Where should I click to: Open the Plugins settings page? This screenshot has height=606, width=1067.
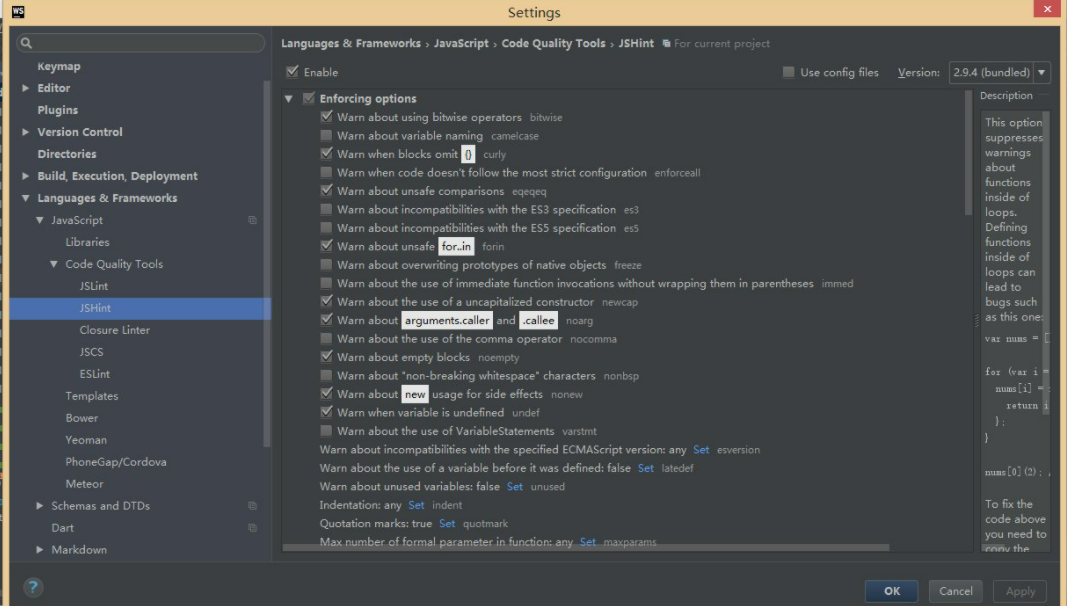click(x=57, y=110)
